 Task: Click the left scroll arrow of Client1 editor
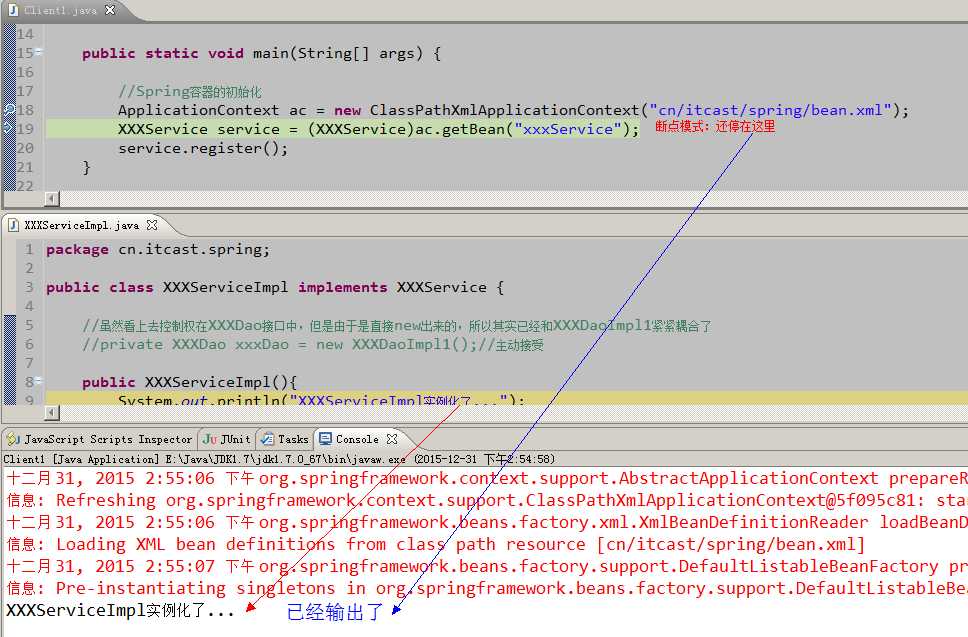point(52,199)
